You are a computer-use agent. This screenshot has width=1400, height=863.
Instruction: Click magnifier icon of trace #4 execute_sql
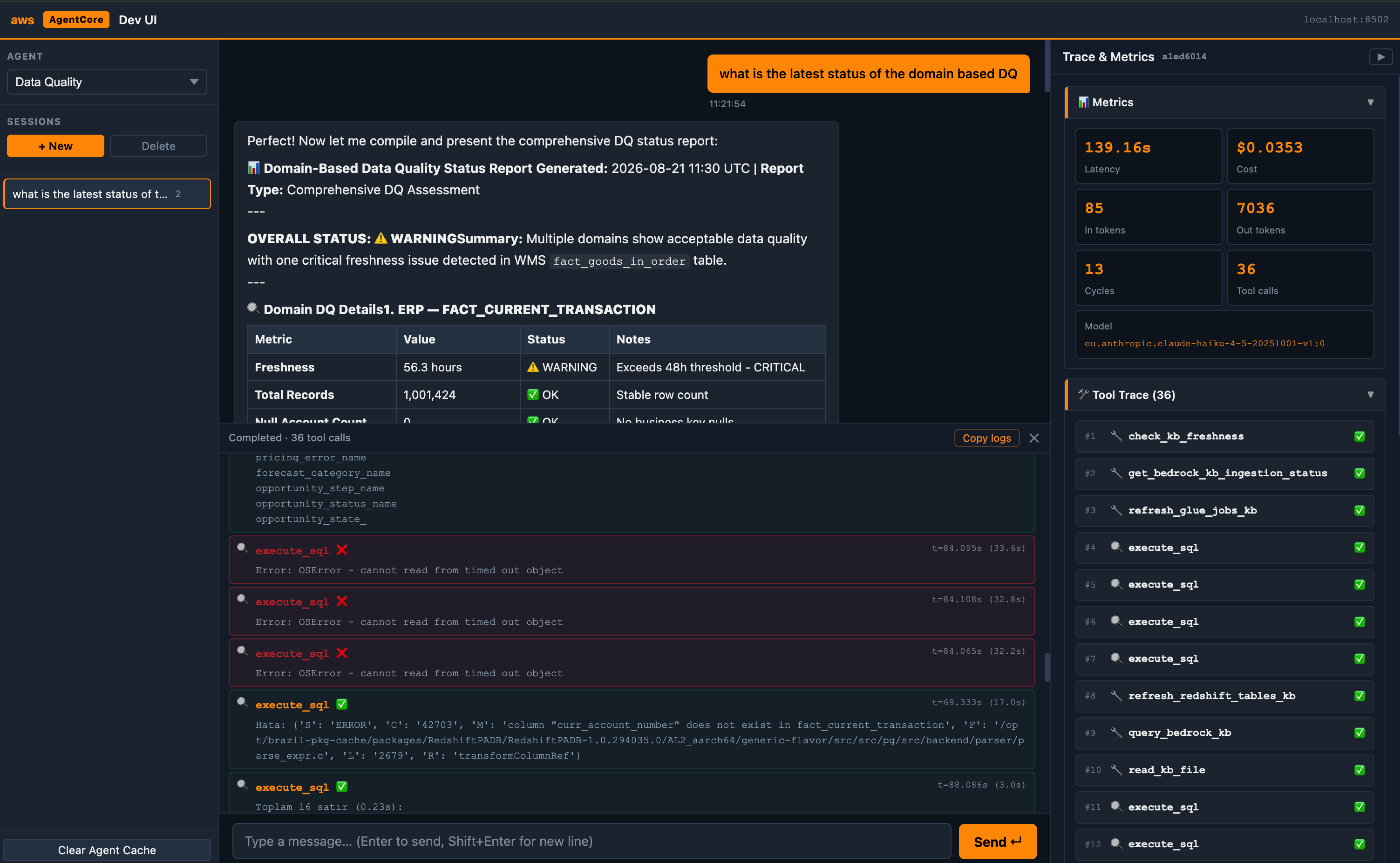1116,548
